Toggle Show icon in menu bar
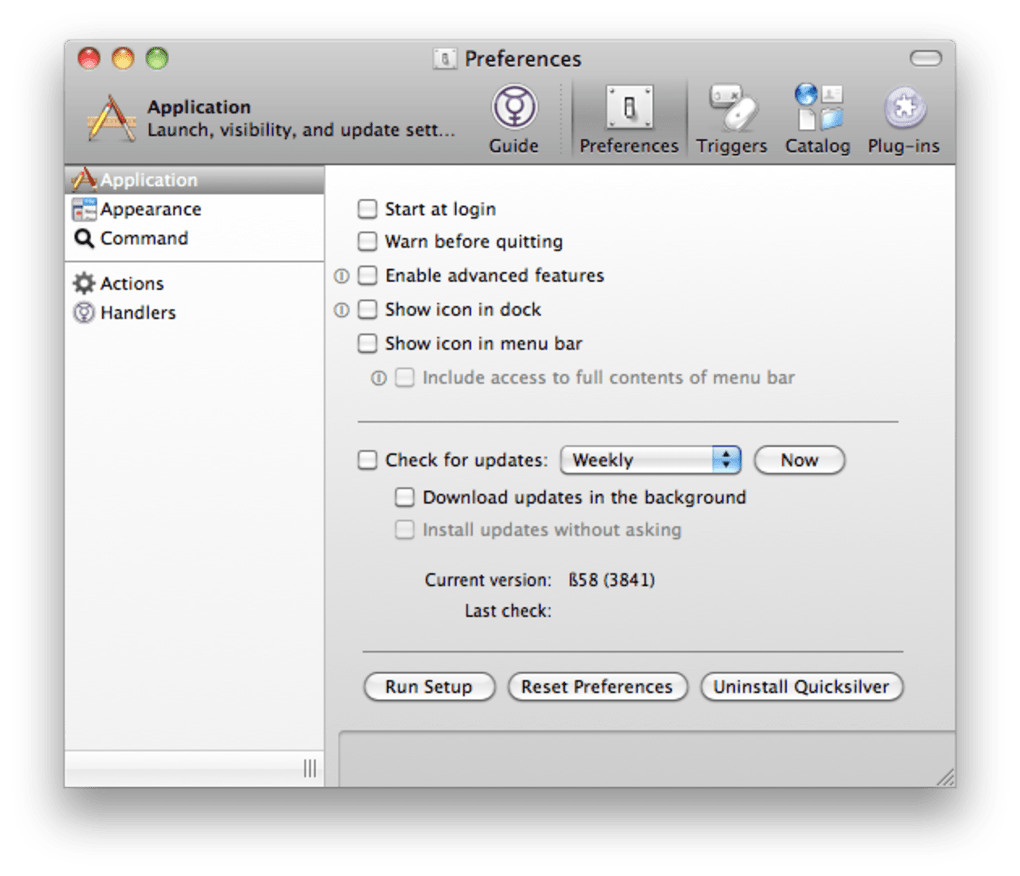This screenshot has width=1020, height=876. coord(368,343)
